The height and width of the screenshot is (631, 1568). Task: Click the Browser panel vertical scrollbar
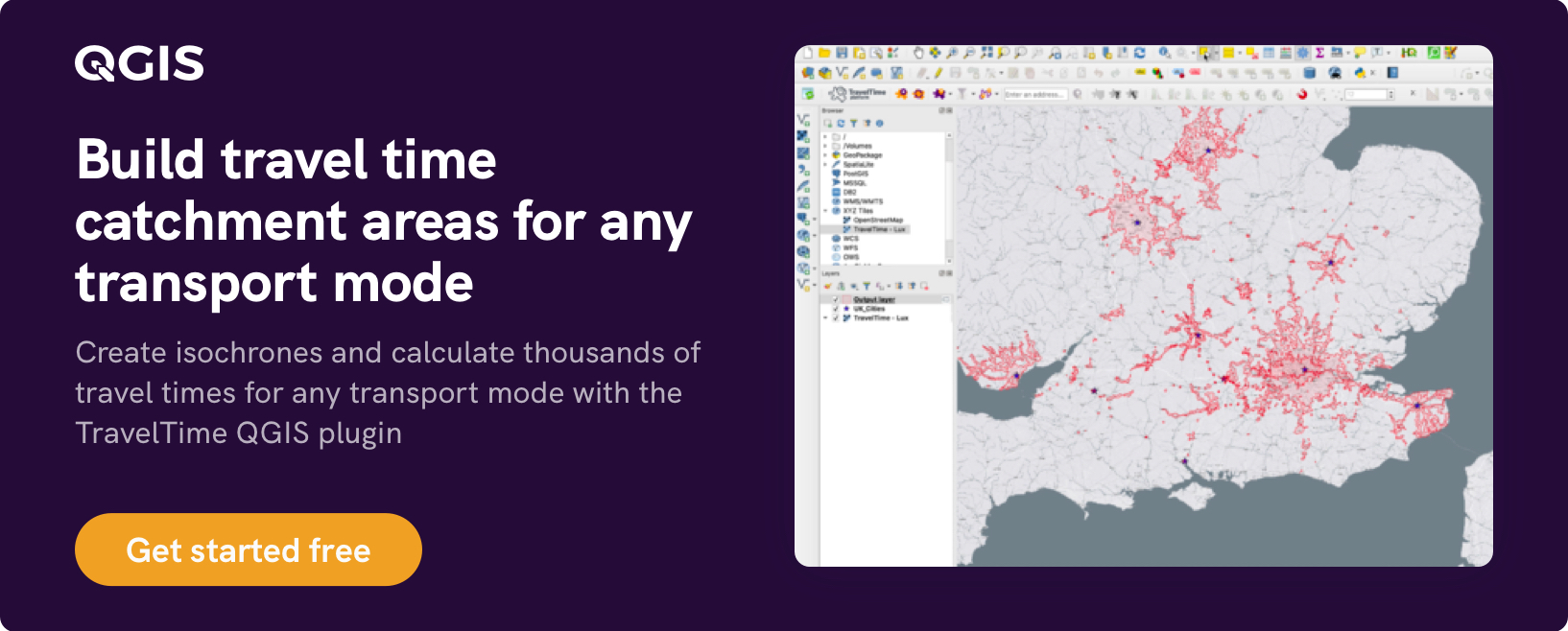[x=949, y=199]
